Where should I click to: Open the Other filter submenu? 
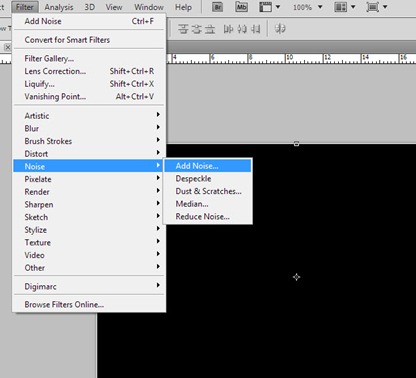click(x=89, y=268)
